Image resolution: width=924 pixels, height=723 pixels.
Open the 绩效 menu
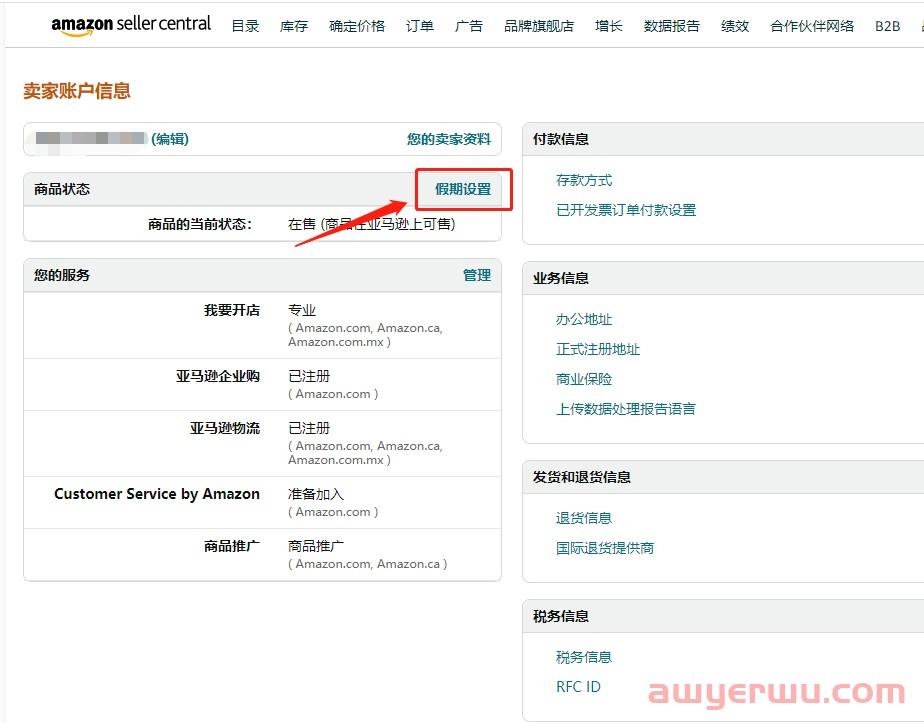pos(735,26)
